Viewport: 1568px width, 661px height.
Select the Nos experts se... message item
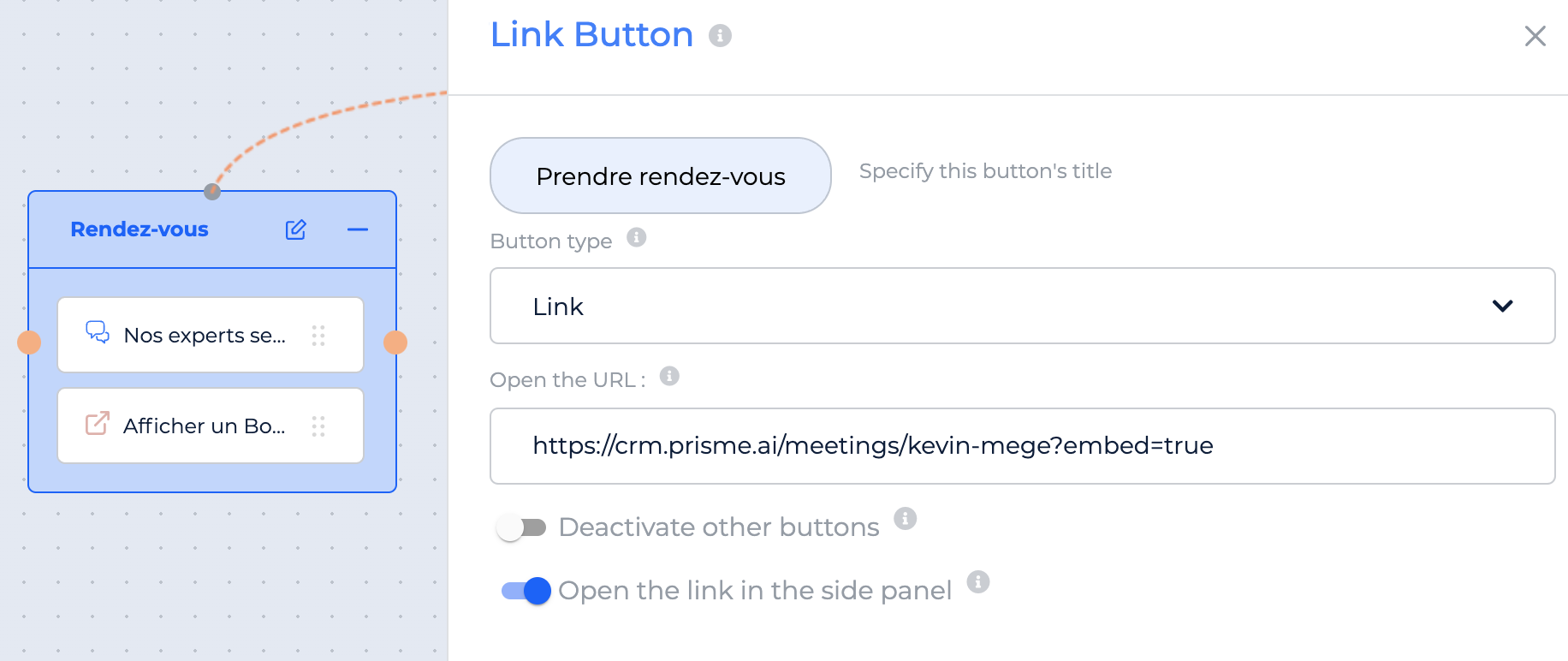(x=211, y=335)
